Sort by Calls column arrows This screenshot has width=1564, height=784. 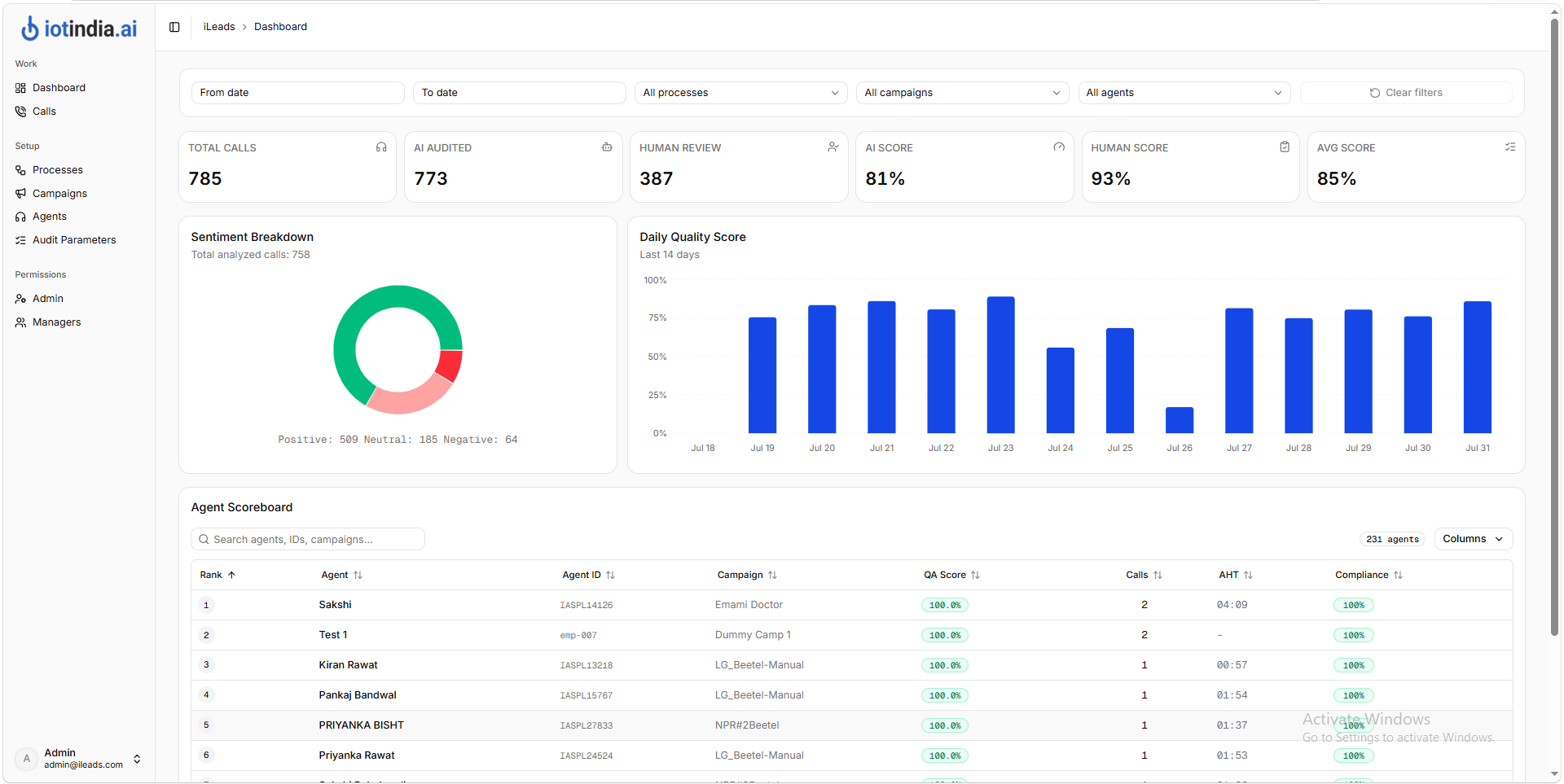1158,575
